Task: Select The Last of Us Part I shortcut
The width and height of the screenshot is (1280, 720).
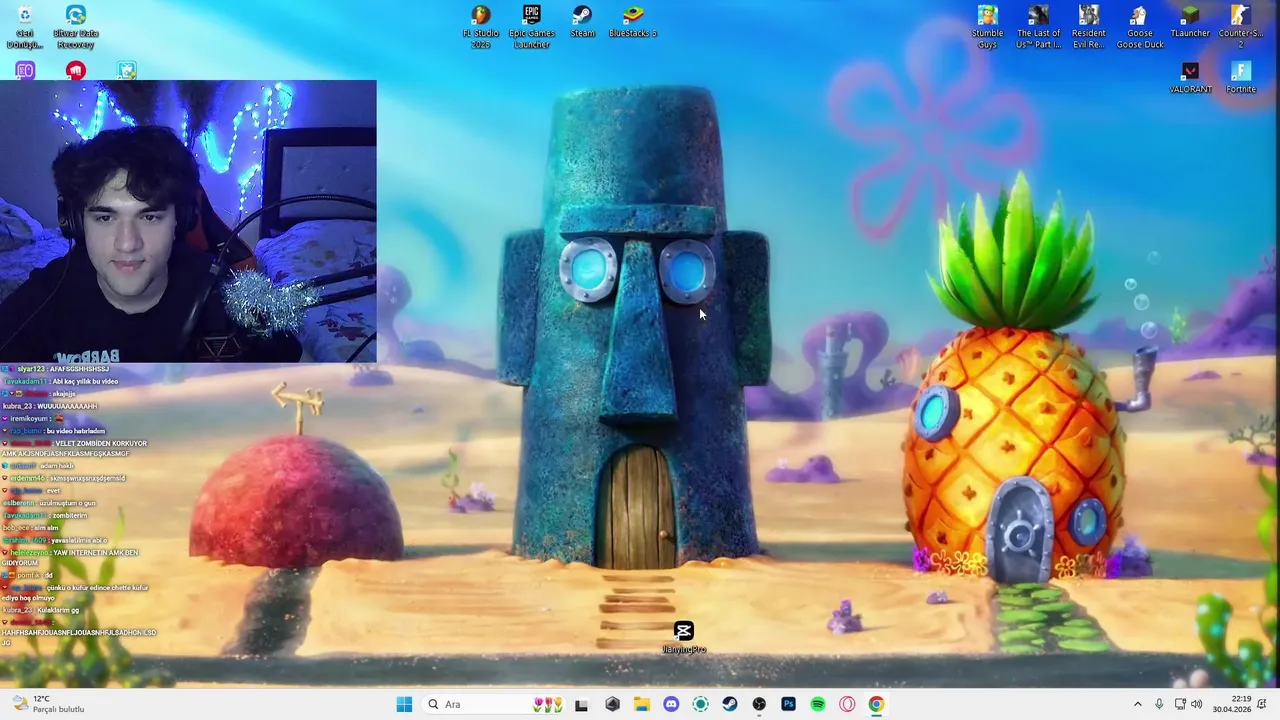Action: click(1038, 26)
